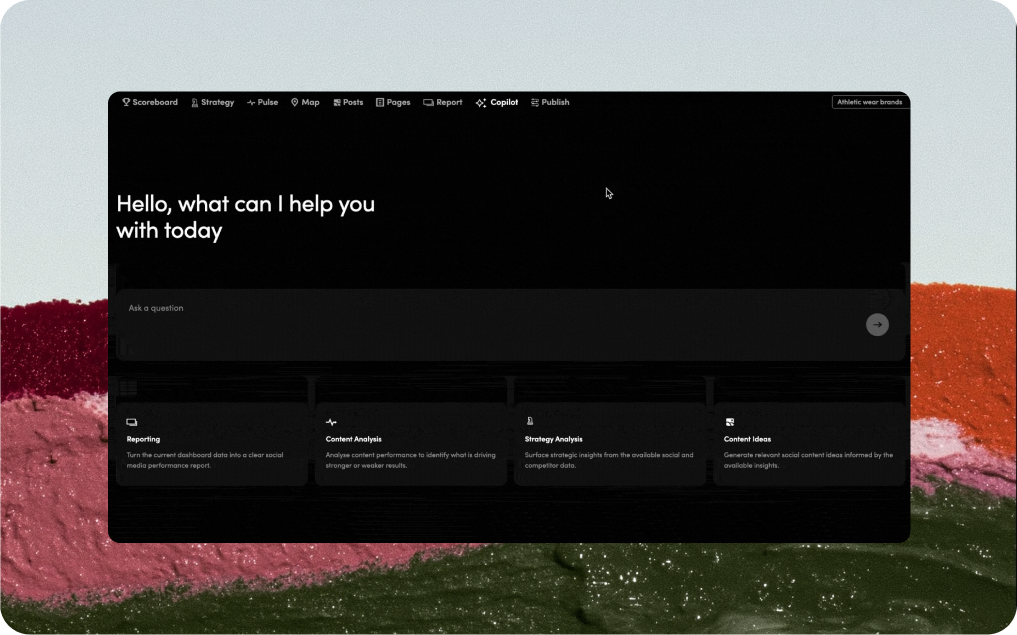Switch to the Report tab
This screenshot has width=1017, height=635.
tap(443, 102)
